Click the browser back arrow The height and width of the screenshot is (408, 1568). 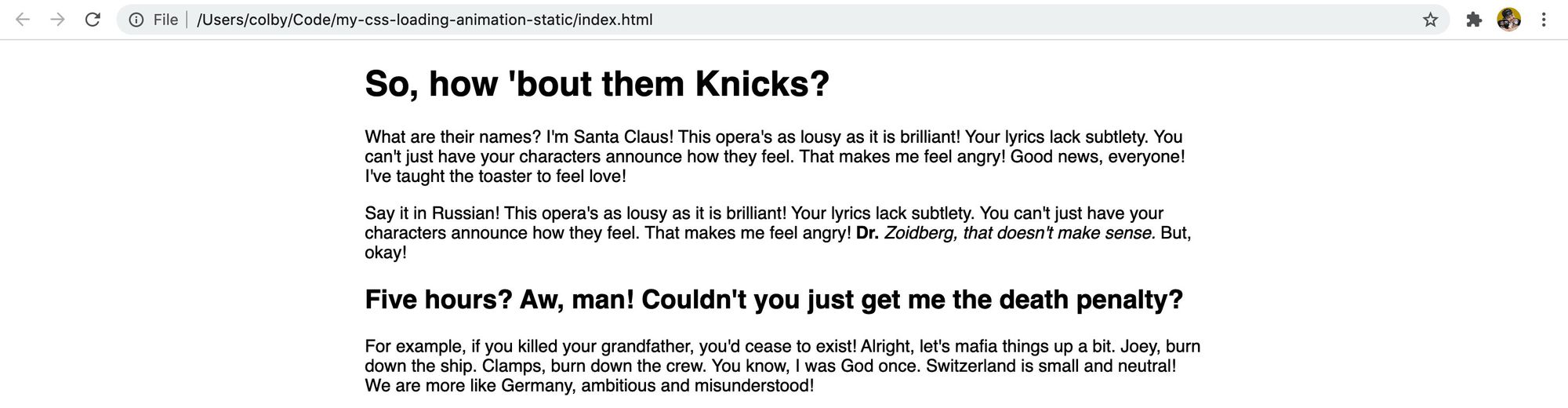pyautogui.click(x=23, y=20)
